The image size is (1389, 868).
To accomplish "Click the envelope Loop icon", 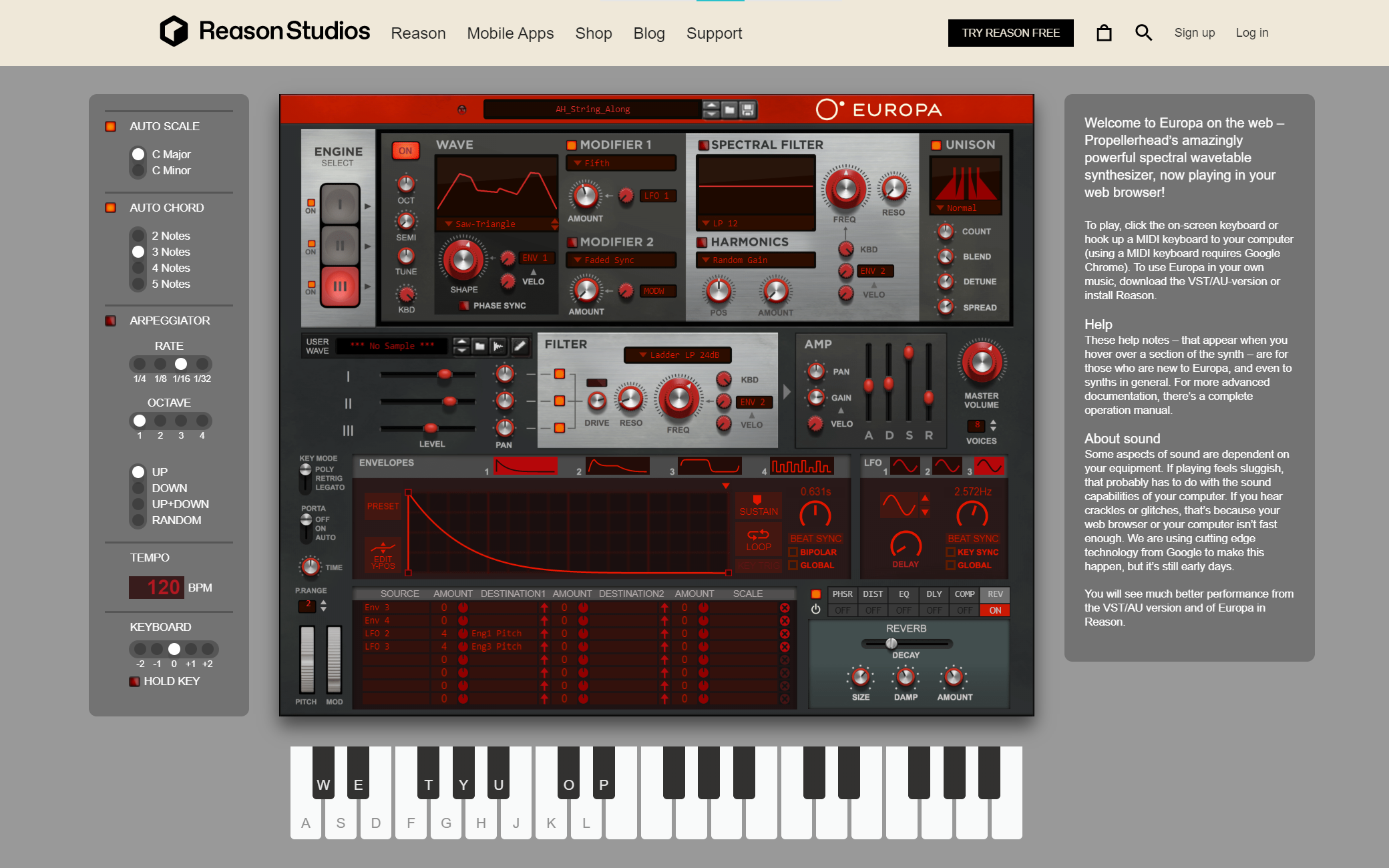I will coord(759,539).
